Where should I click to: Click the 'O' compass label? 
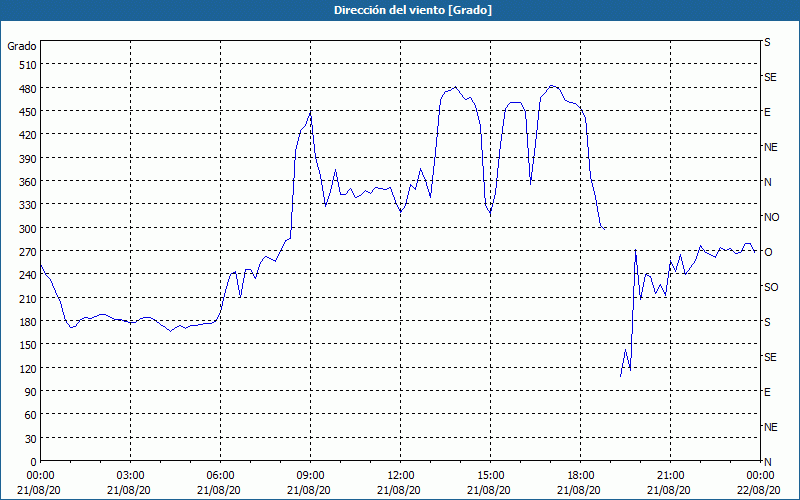(x=768, y=252)
